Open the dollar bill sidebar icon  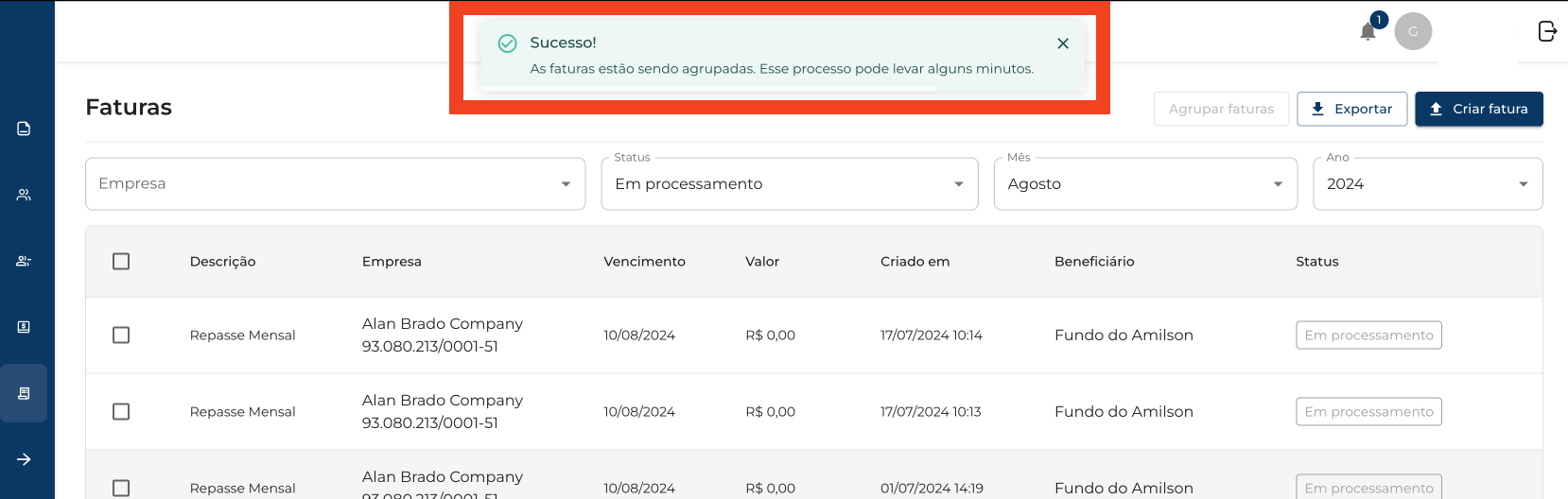coord(25,327)
